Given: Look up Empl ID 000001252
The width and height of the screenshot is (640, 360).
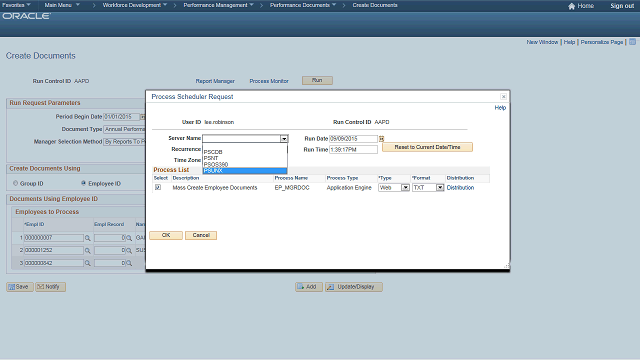Looking at the screenshot, I should 87,251.
